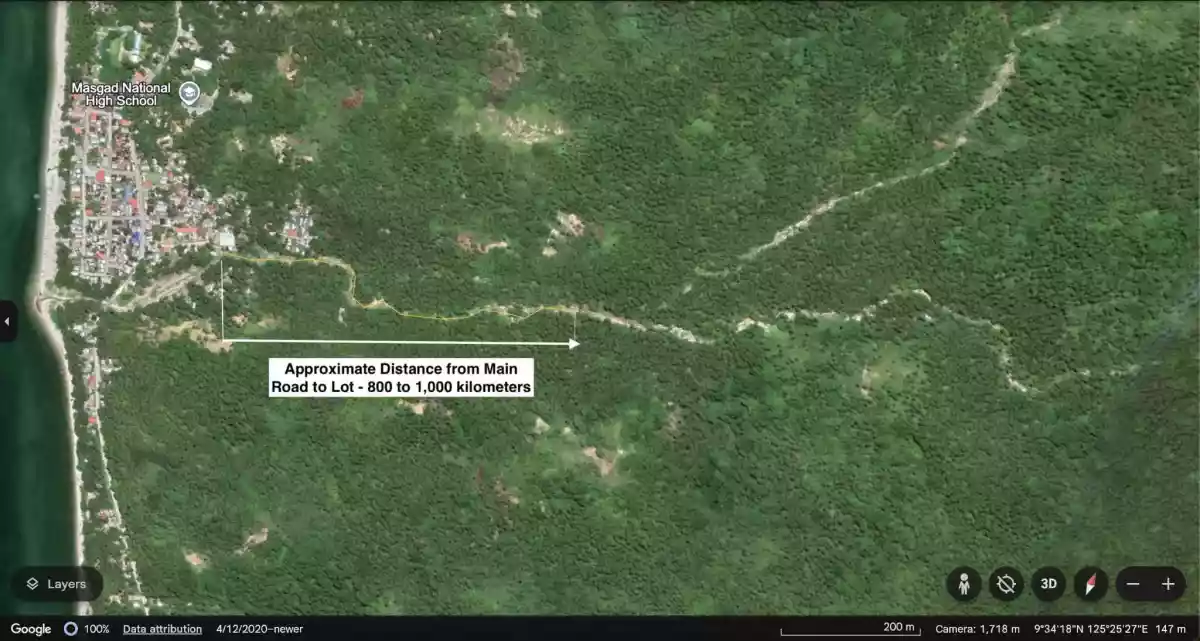Zoom out with the minus button
The image size is (1200, 641).
coord(1133,584)
